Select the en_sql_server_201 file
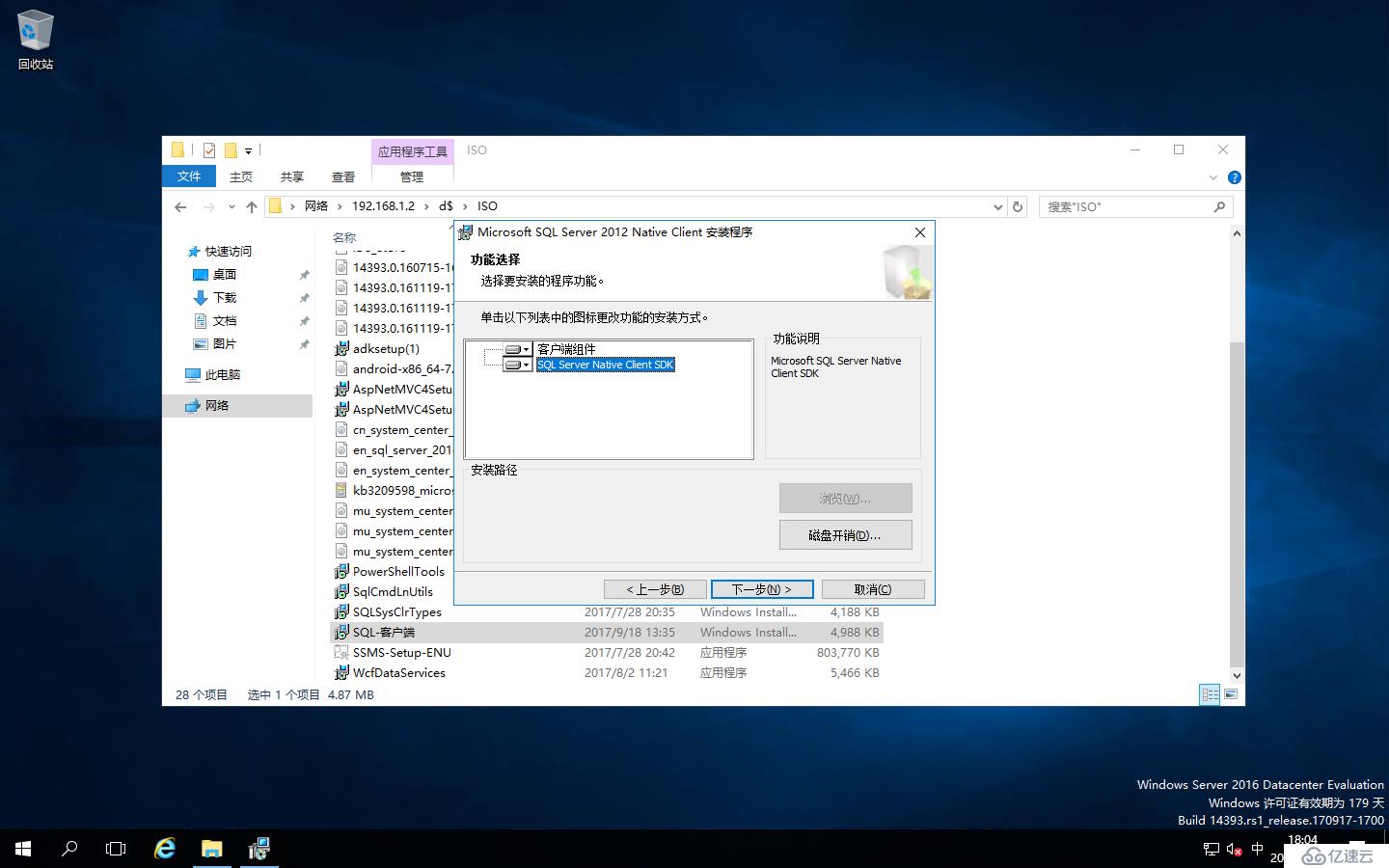The height and width of the screenshot is (868, 1389). coord(393,449)
